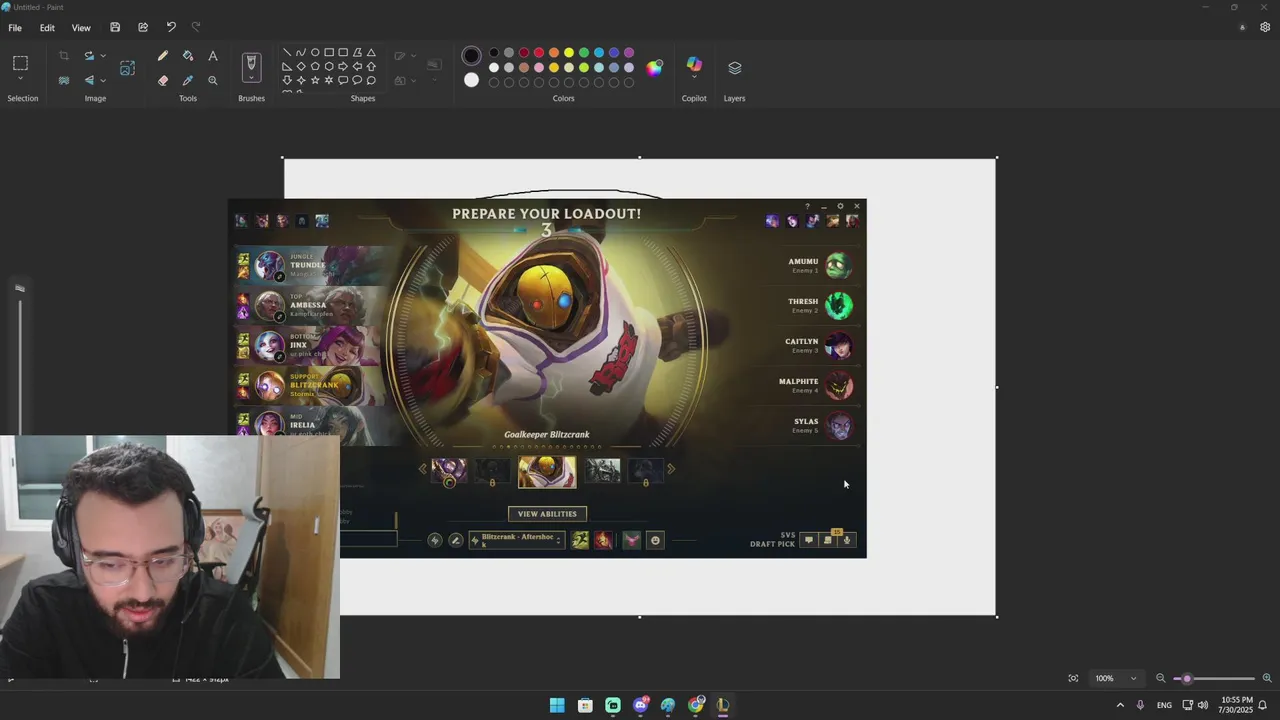The height and width of the screenshot is (720, 1280).
Task: Select the Magnifier tool
Action: pyautogui.click(x=213, y=80)
